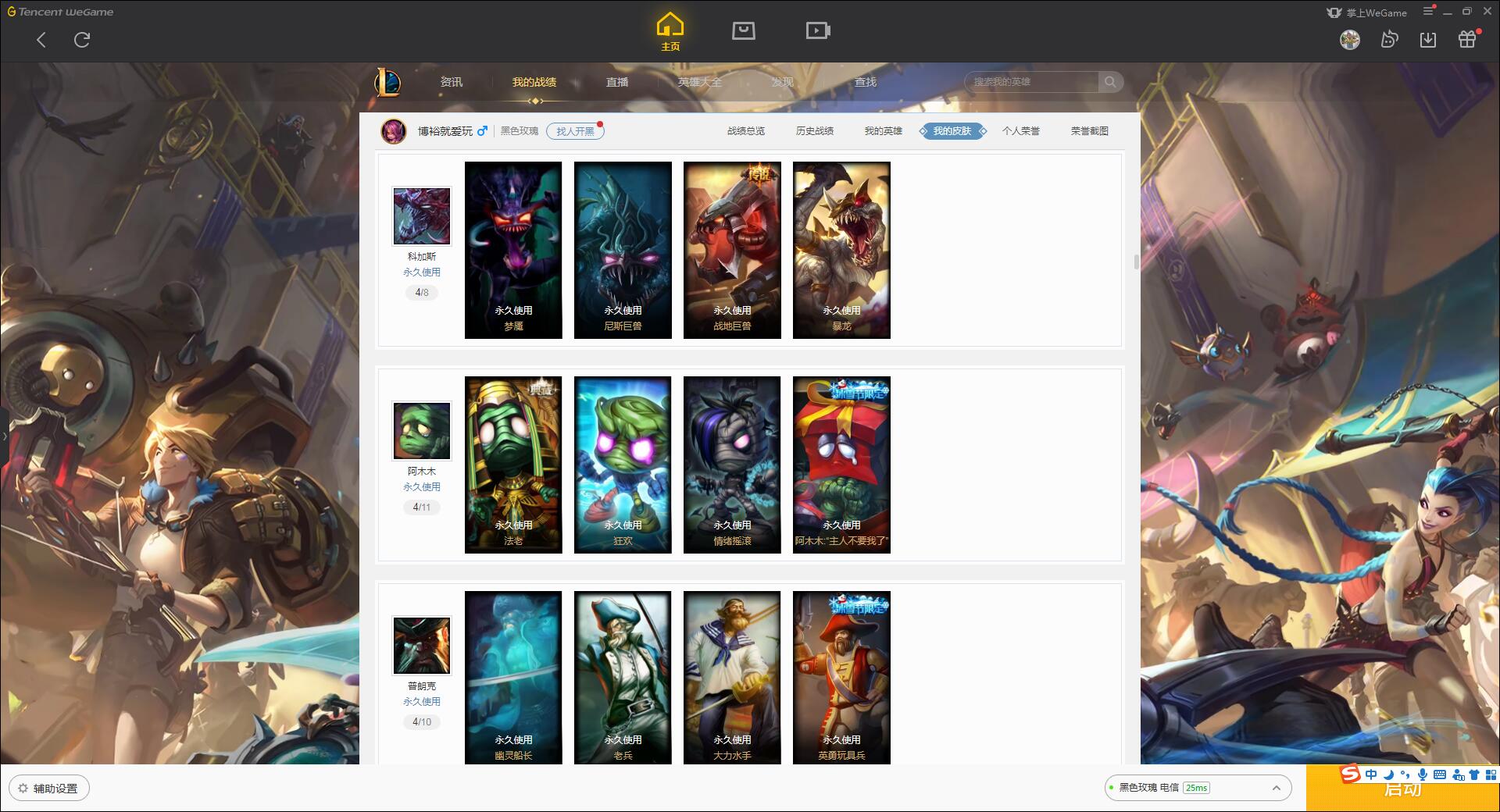Click the 黑色玫瑰 server label beside player name
The image size is (1500, 812).
(x=520, y=131)
